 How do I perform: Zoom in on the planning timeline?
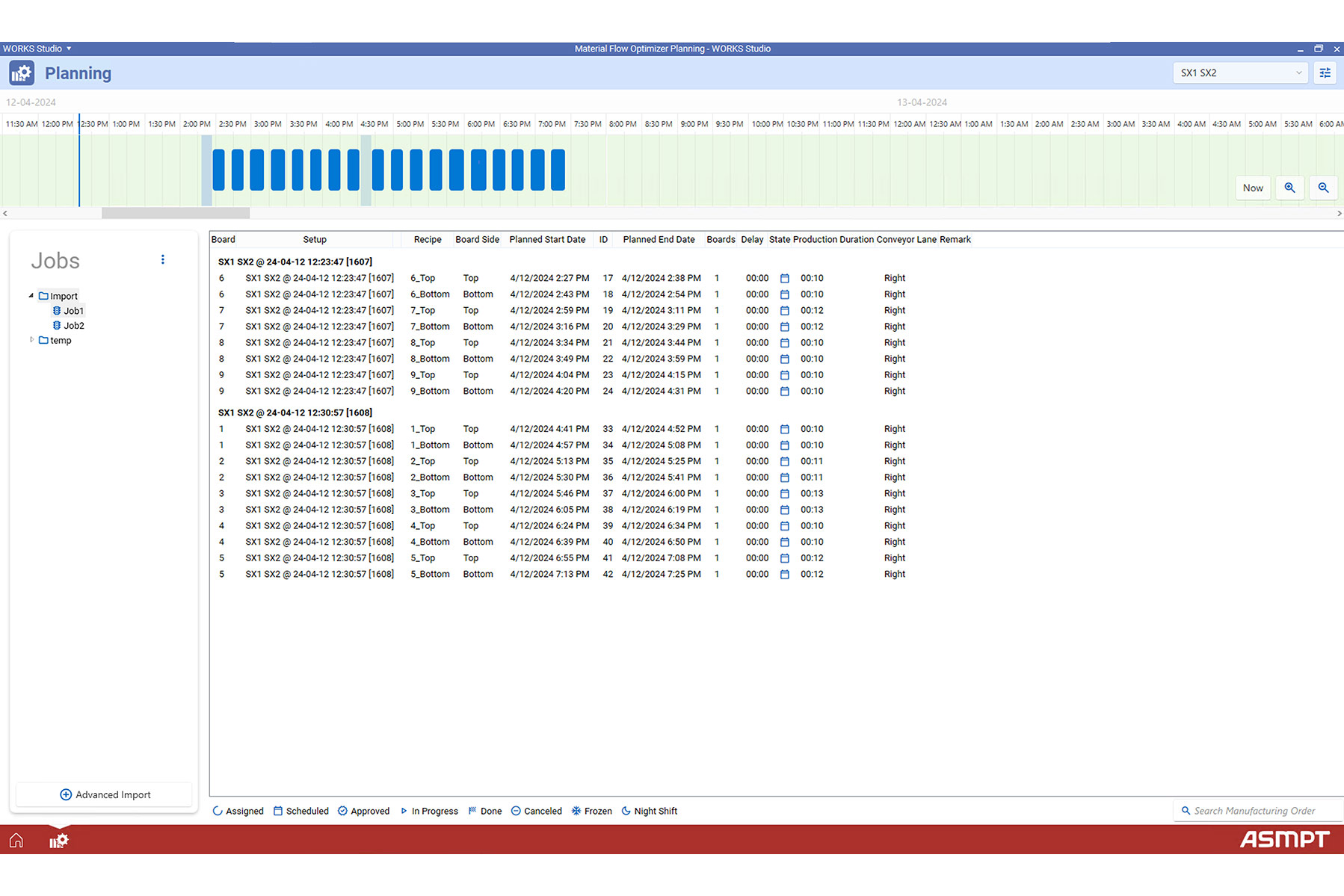1289,188
